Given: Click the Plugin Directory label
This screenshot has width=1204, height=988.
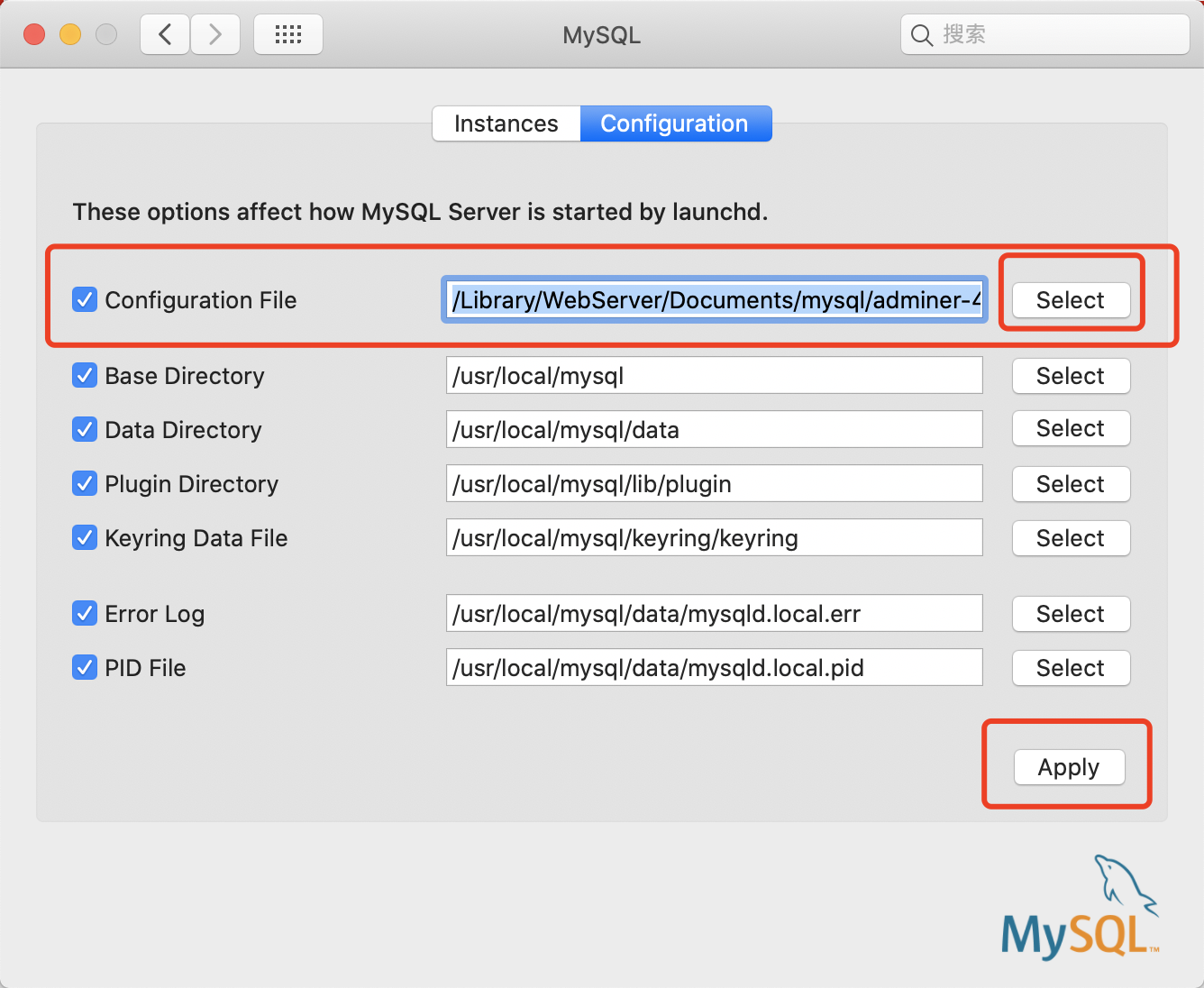Looking at the screenshot, I should click(192, 484).
